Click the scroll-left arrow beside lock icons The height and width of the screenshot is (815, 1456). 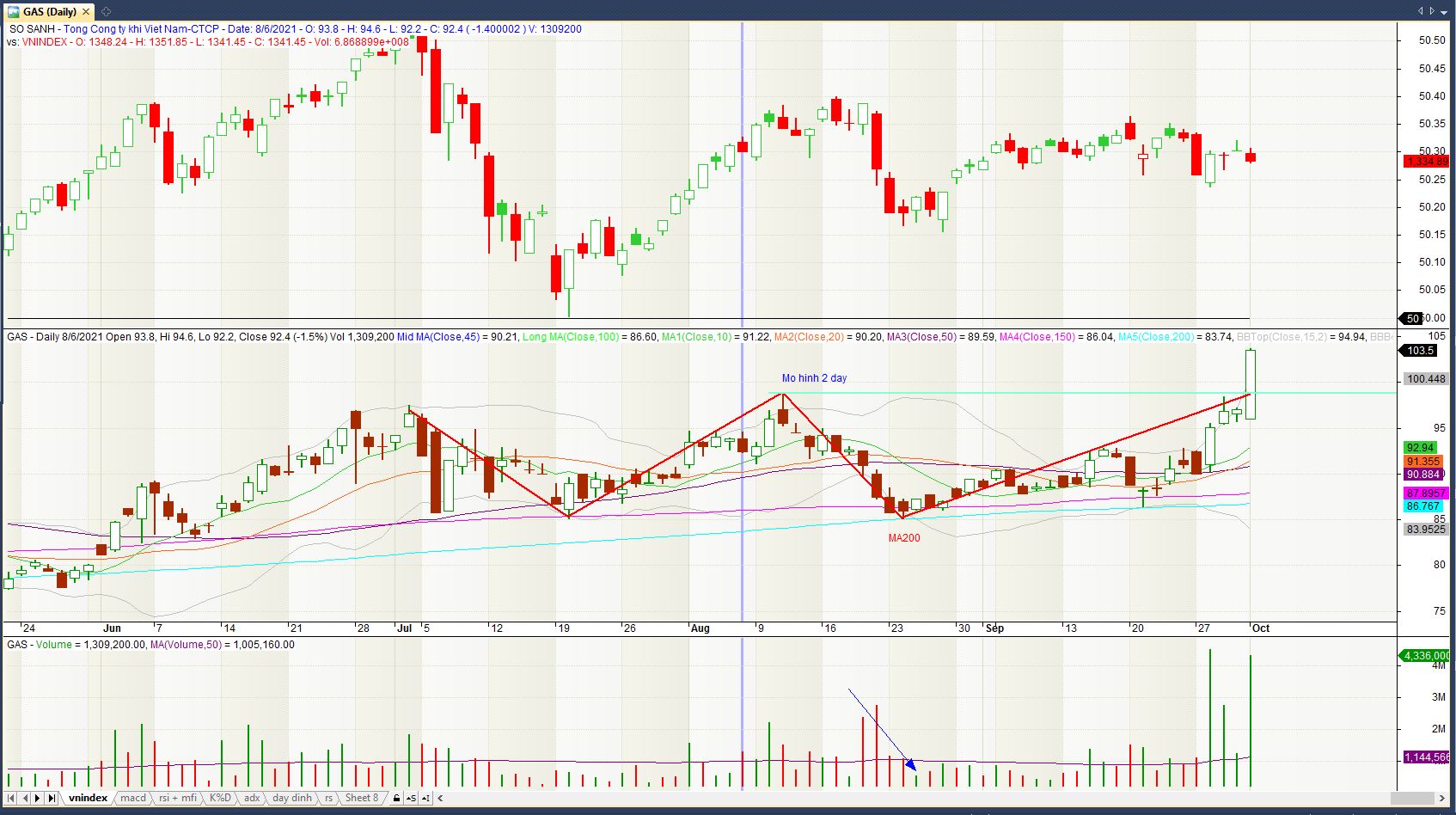[x=441, y=798]
